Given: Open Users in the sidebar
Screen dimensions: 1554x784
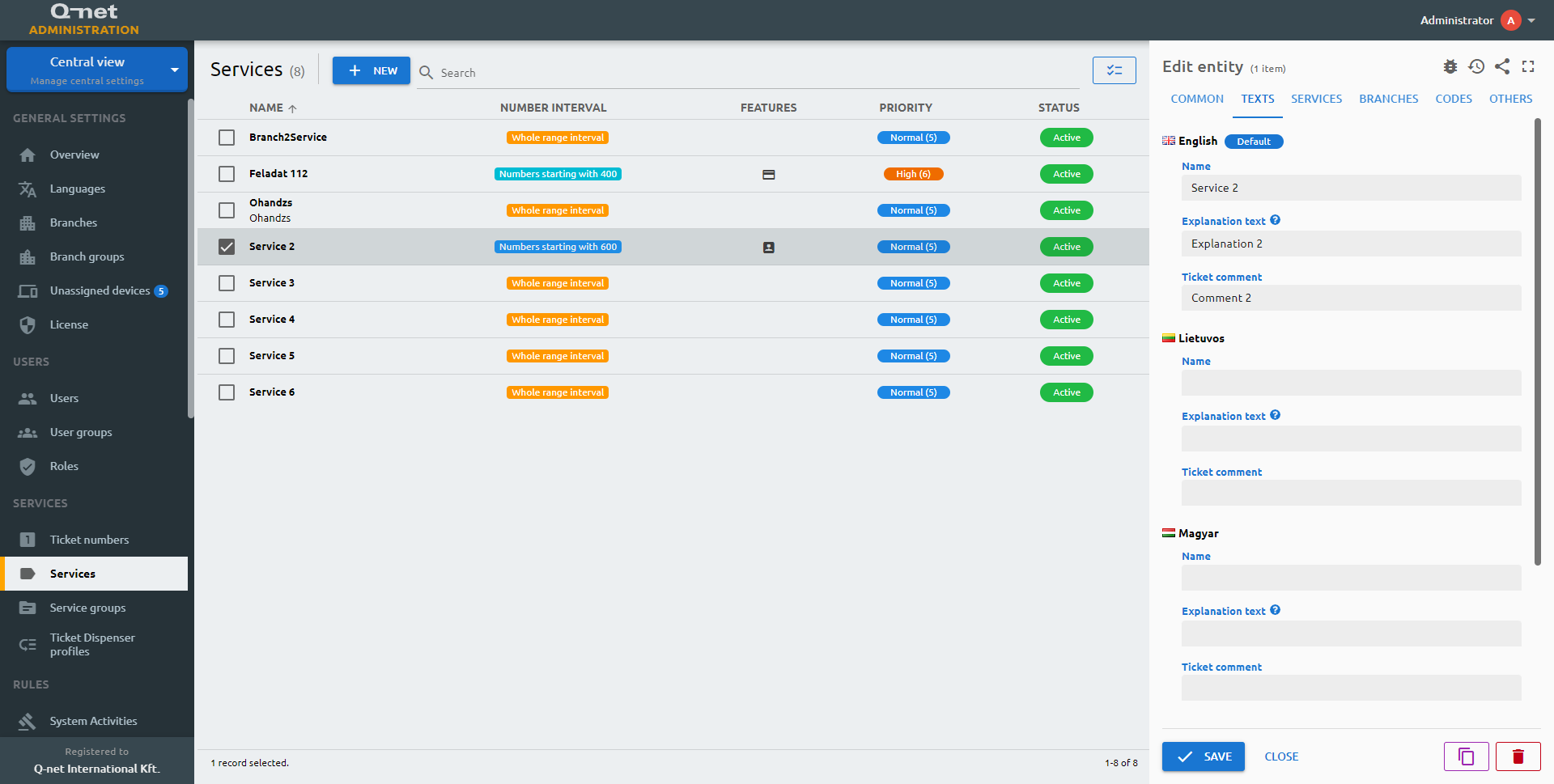Looking at the screenshot, I should [x=94, y=398].
